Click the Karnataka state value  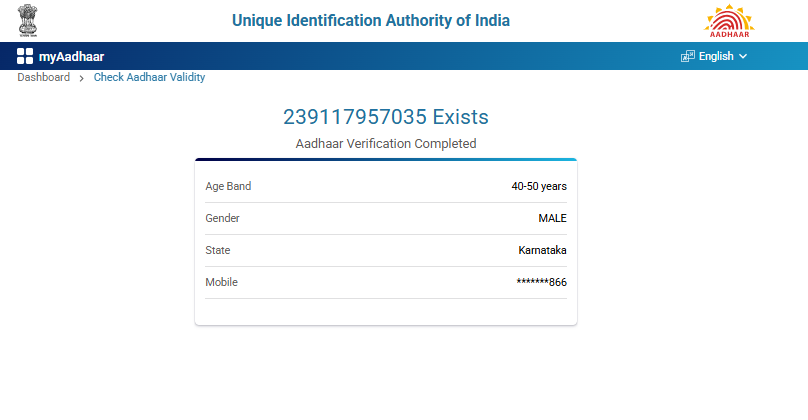point(542,250)
